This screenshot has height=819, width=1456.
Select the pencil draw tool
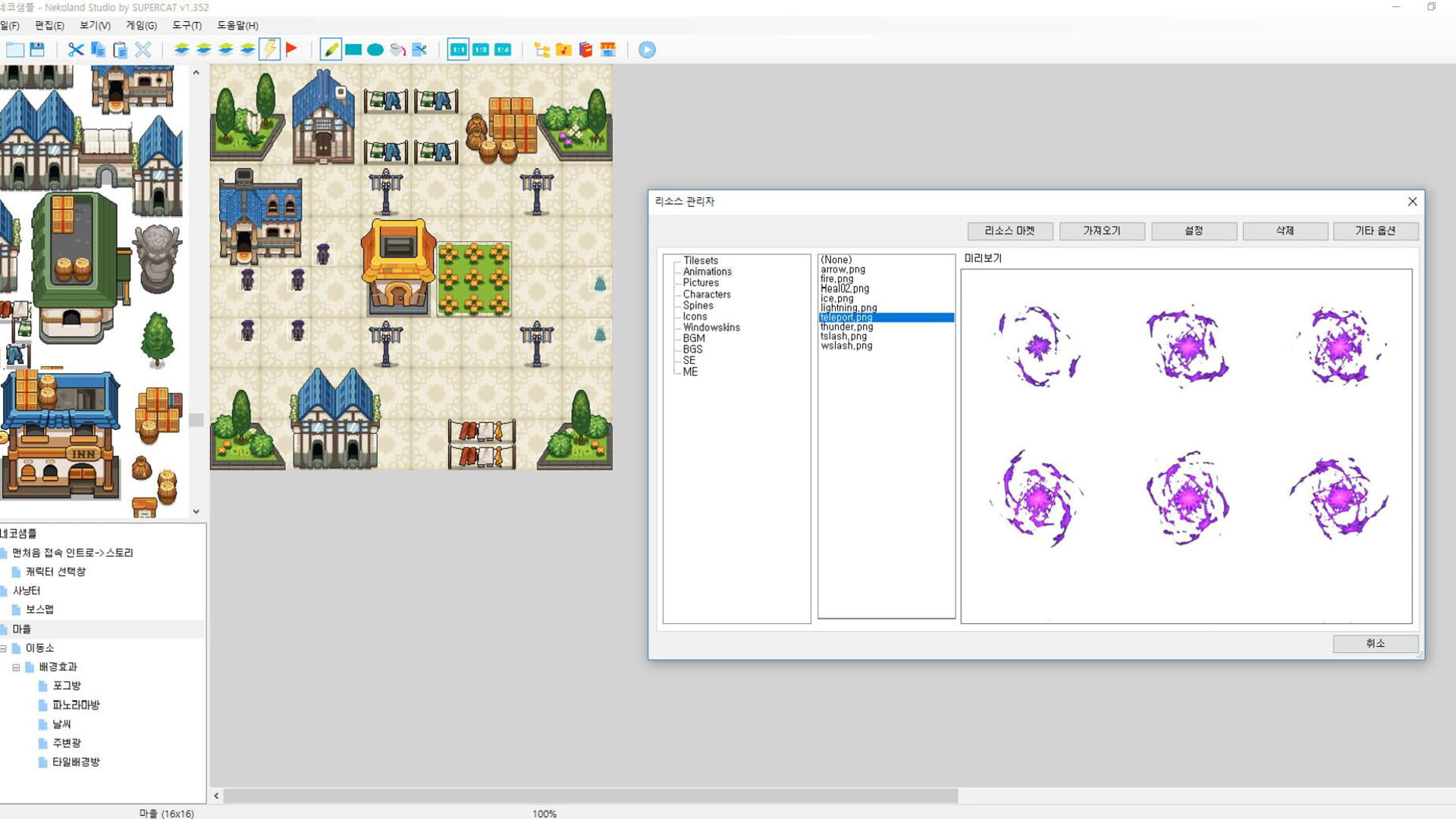331,50
